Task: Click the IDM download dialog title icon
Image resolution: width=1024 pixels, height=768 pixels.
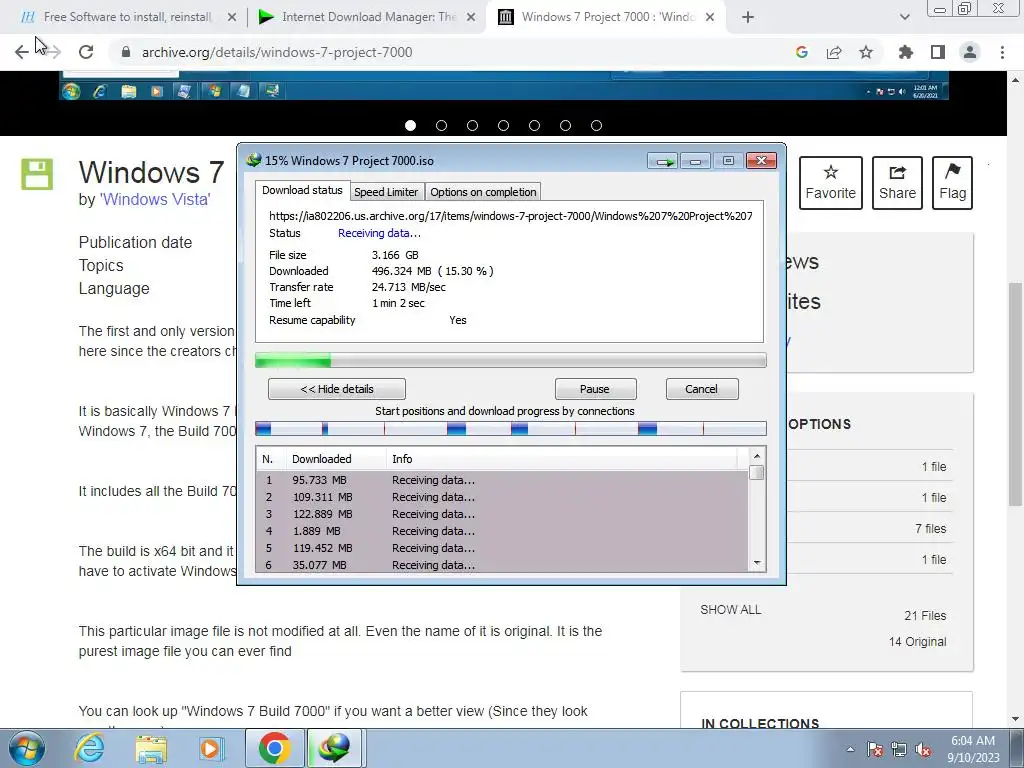Action: click(x=254, y=160)
